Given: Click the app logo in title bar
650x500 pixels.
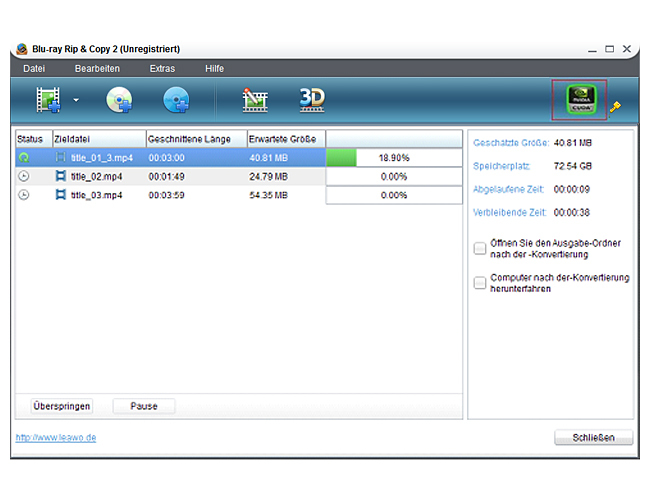Looking at the screenshot, I should [22, 49].
